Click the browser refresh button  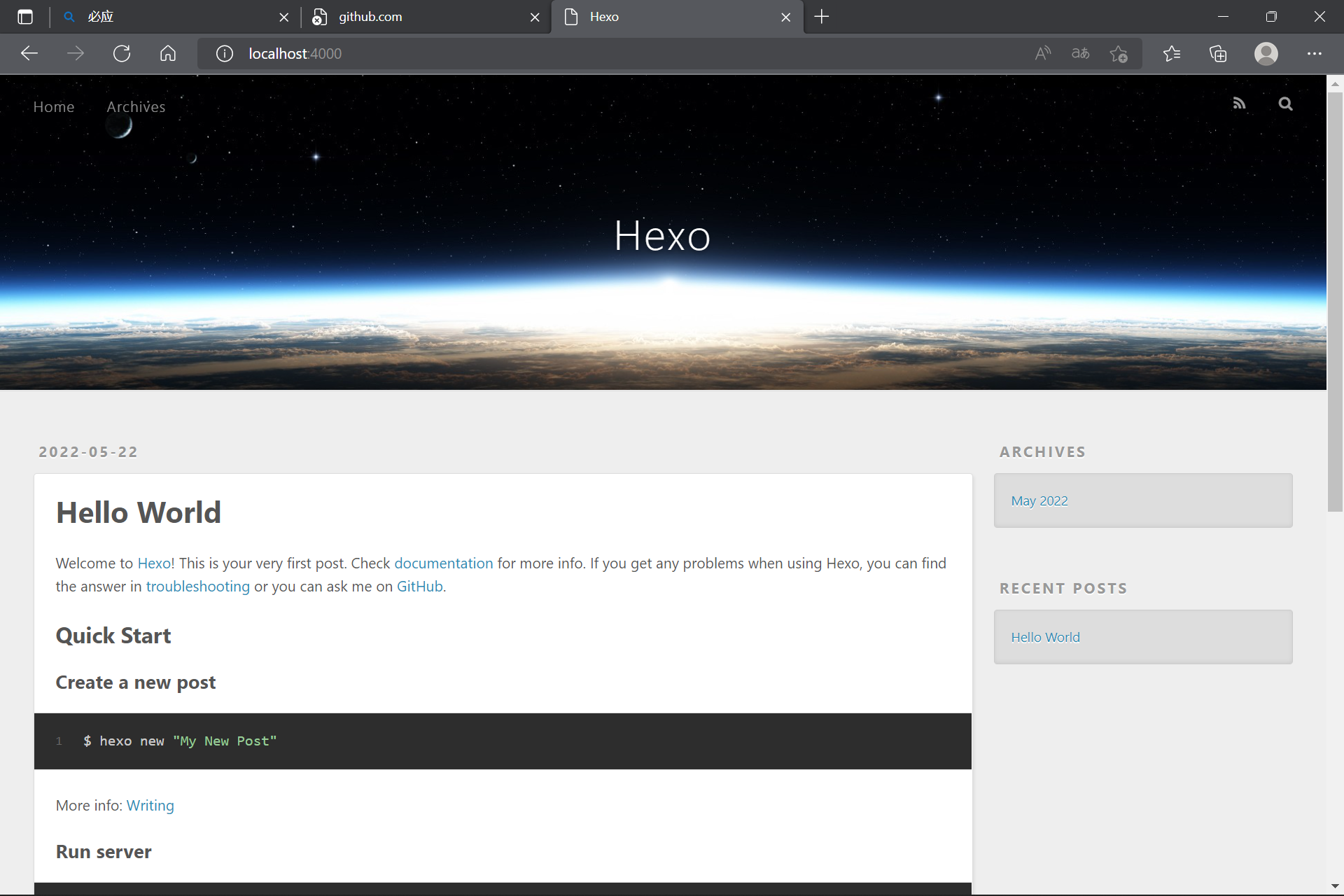click(122, 54)
